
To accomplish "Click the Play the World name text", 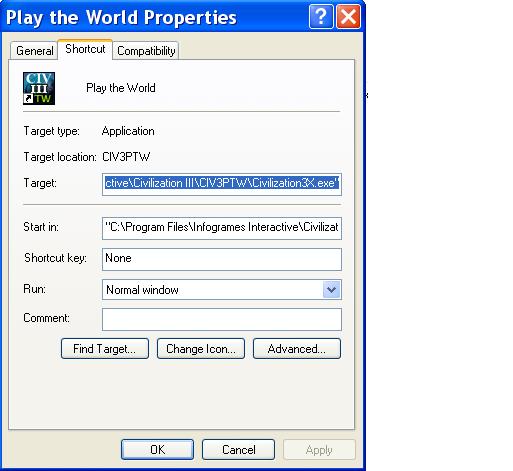I will [x=121, y=88].
